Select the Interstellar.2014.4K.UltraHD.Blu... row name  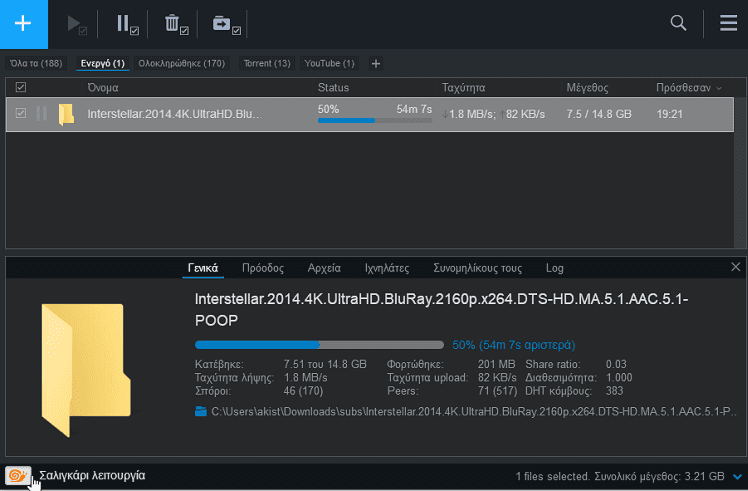point(175,114)
